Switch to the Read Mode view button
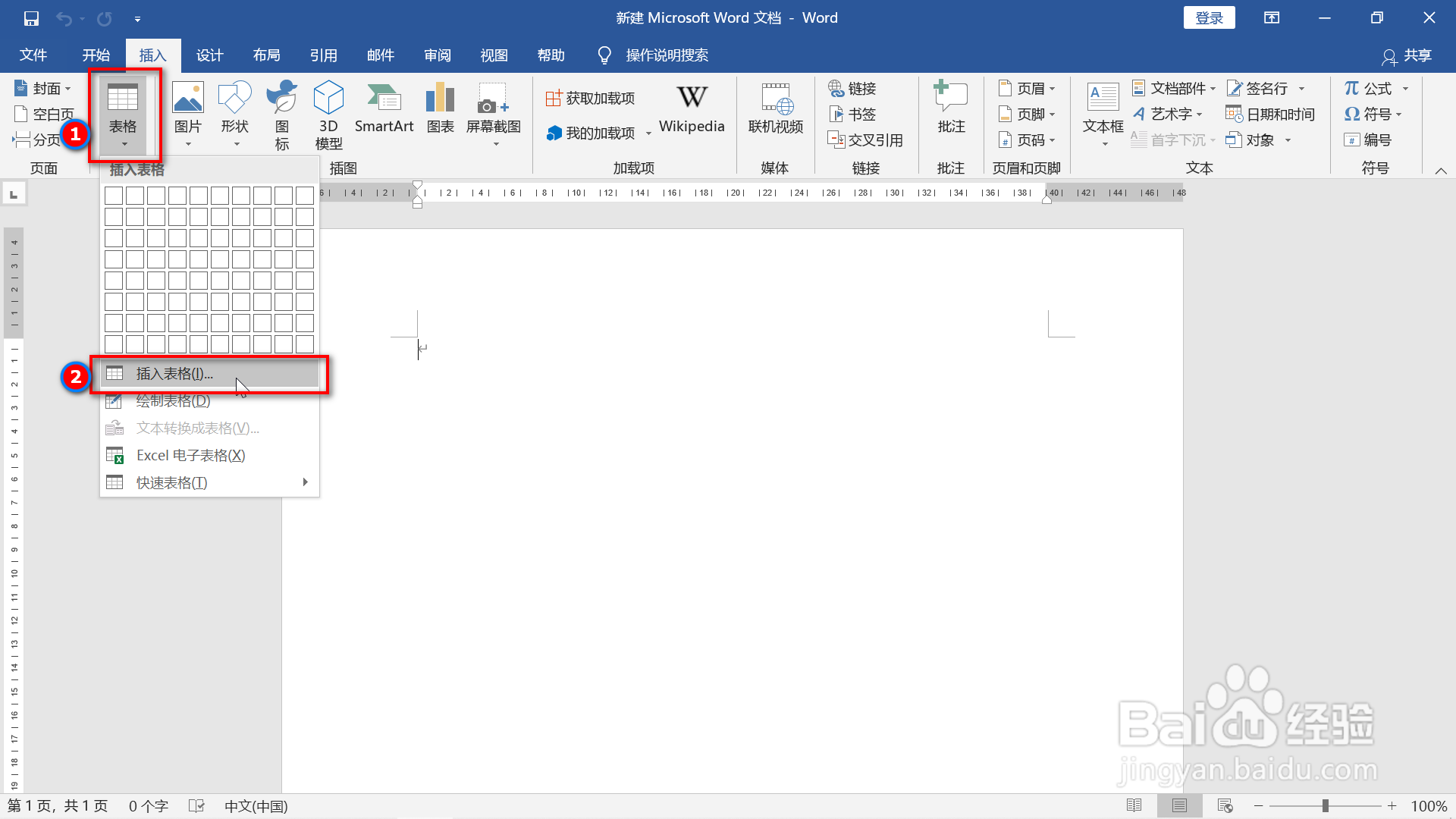This screenshot has width=1456, height=819. [x=1134, y=805]
